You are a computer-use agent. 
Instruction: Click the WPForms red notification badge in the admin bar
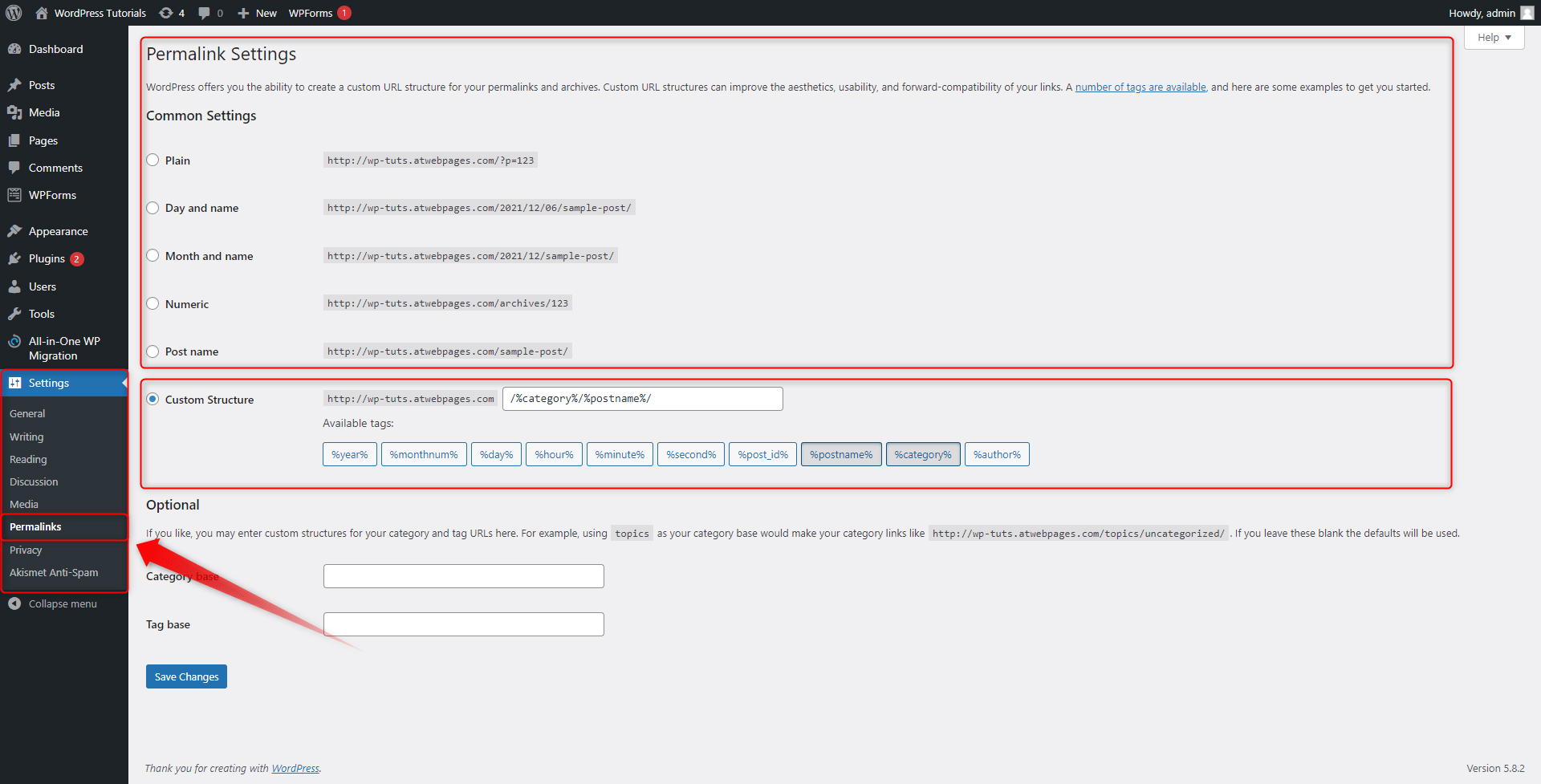pos(344,13)
